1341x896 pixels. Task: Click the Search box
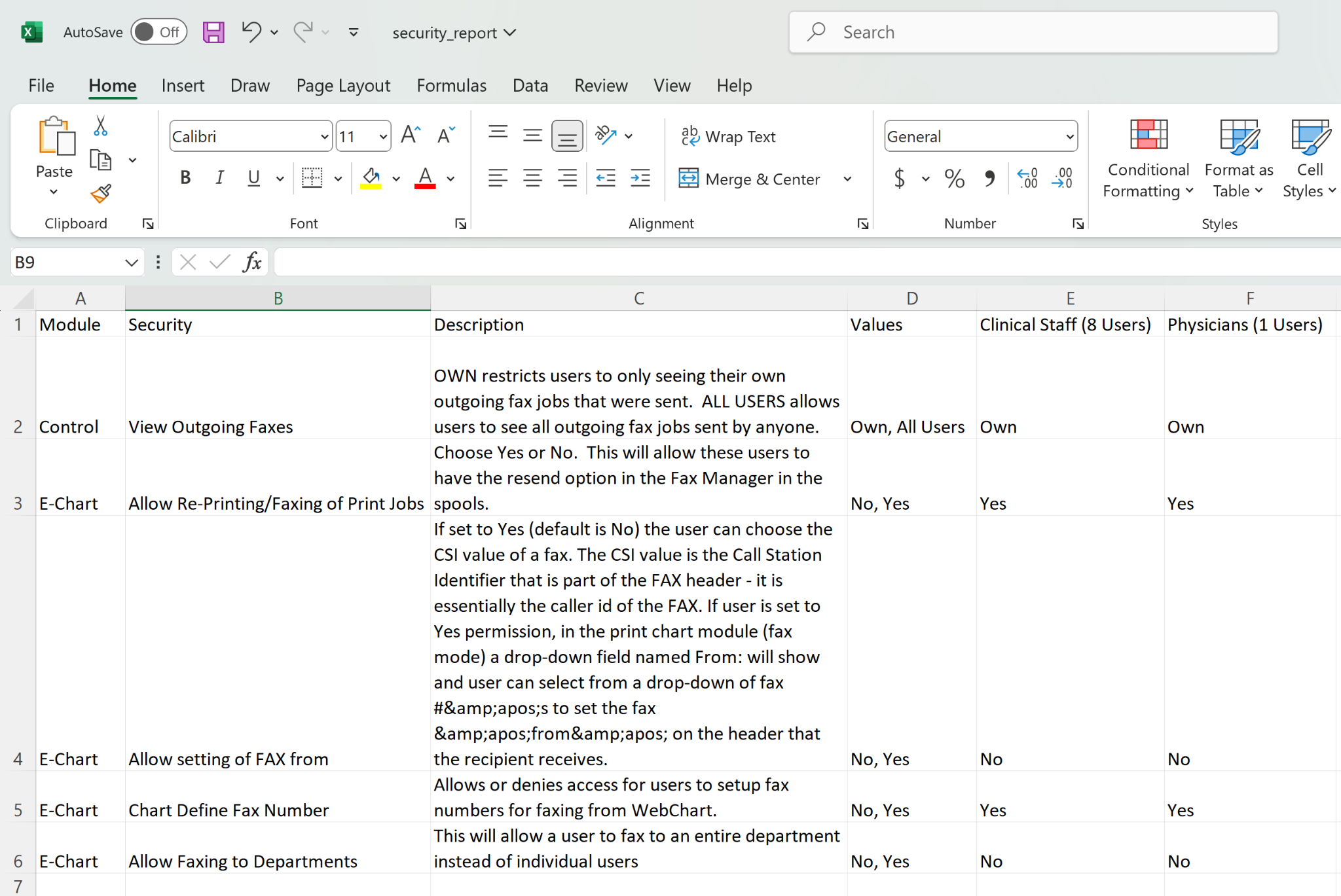pyautogui.click(x=1033, y=32)
